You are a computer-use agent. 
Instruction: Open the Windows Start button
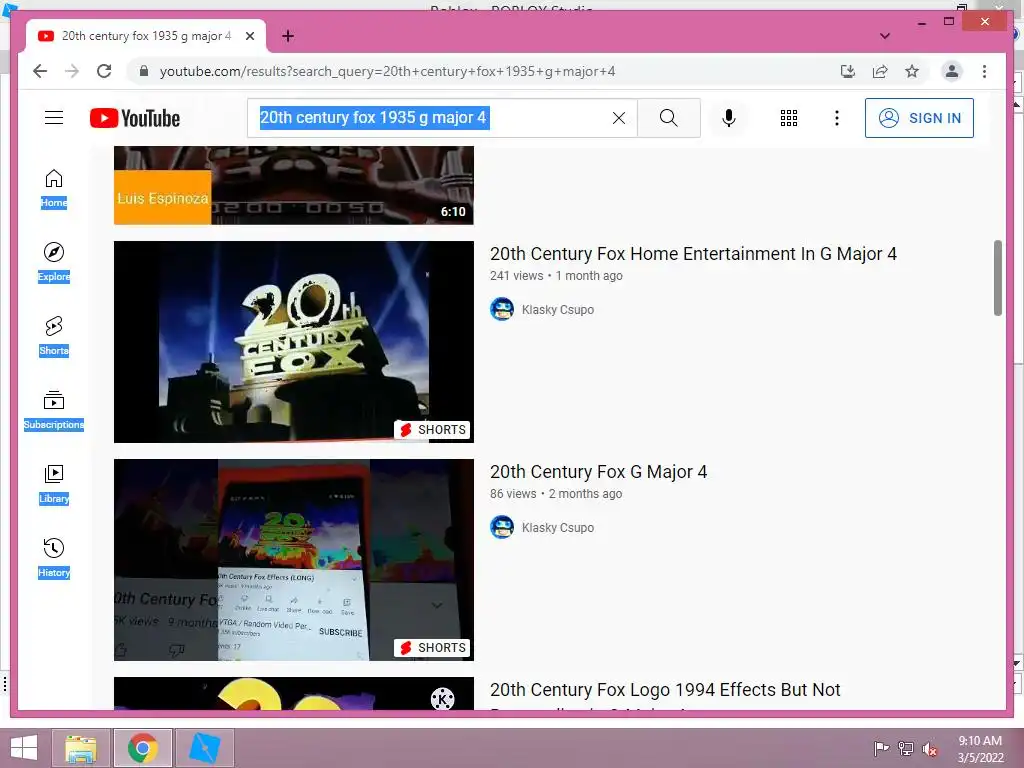[24, 748]
